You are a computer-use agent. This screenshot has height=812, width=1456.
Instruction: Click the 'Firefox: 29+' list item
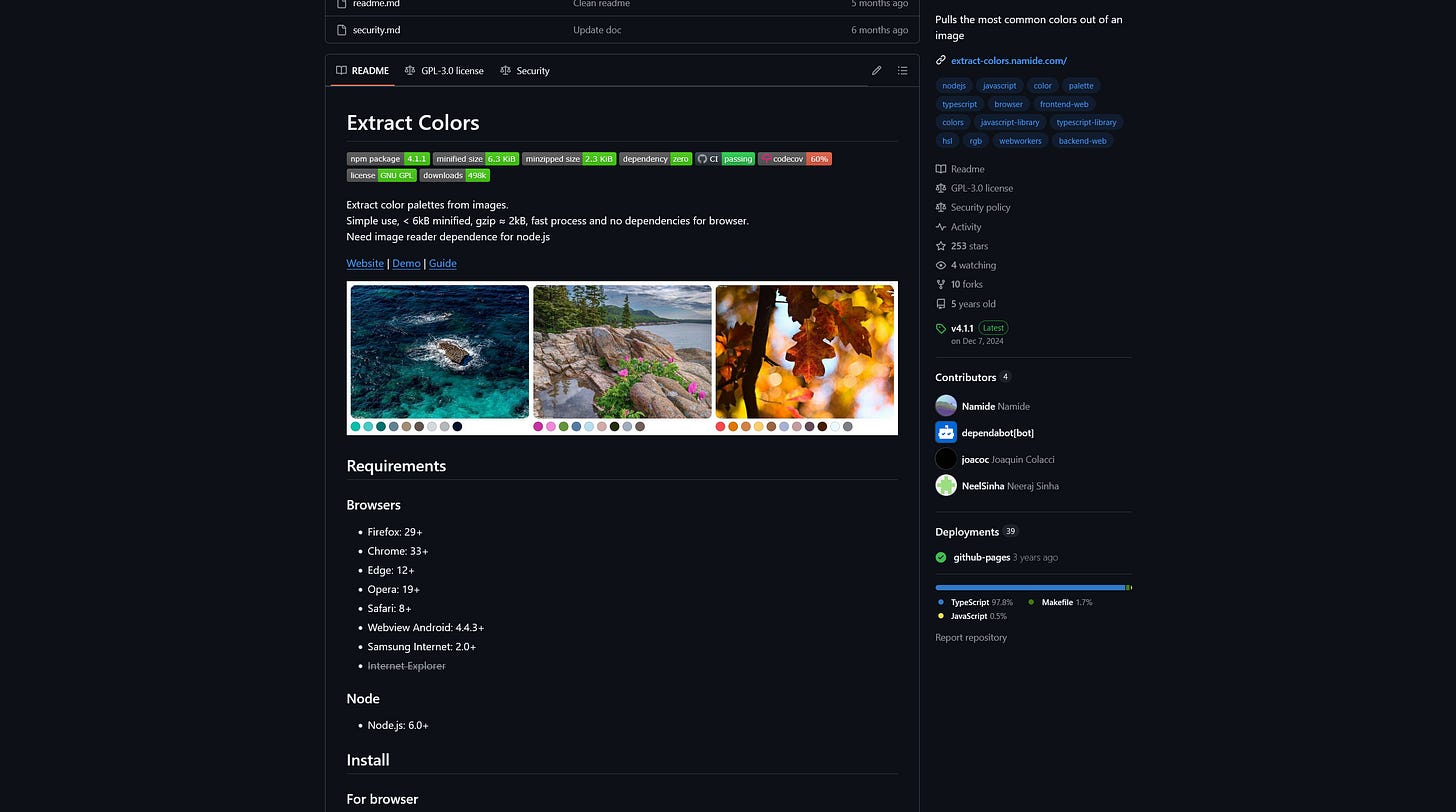pos(395,532)
